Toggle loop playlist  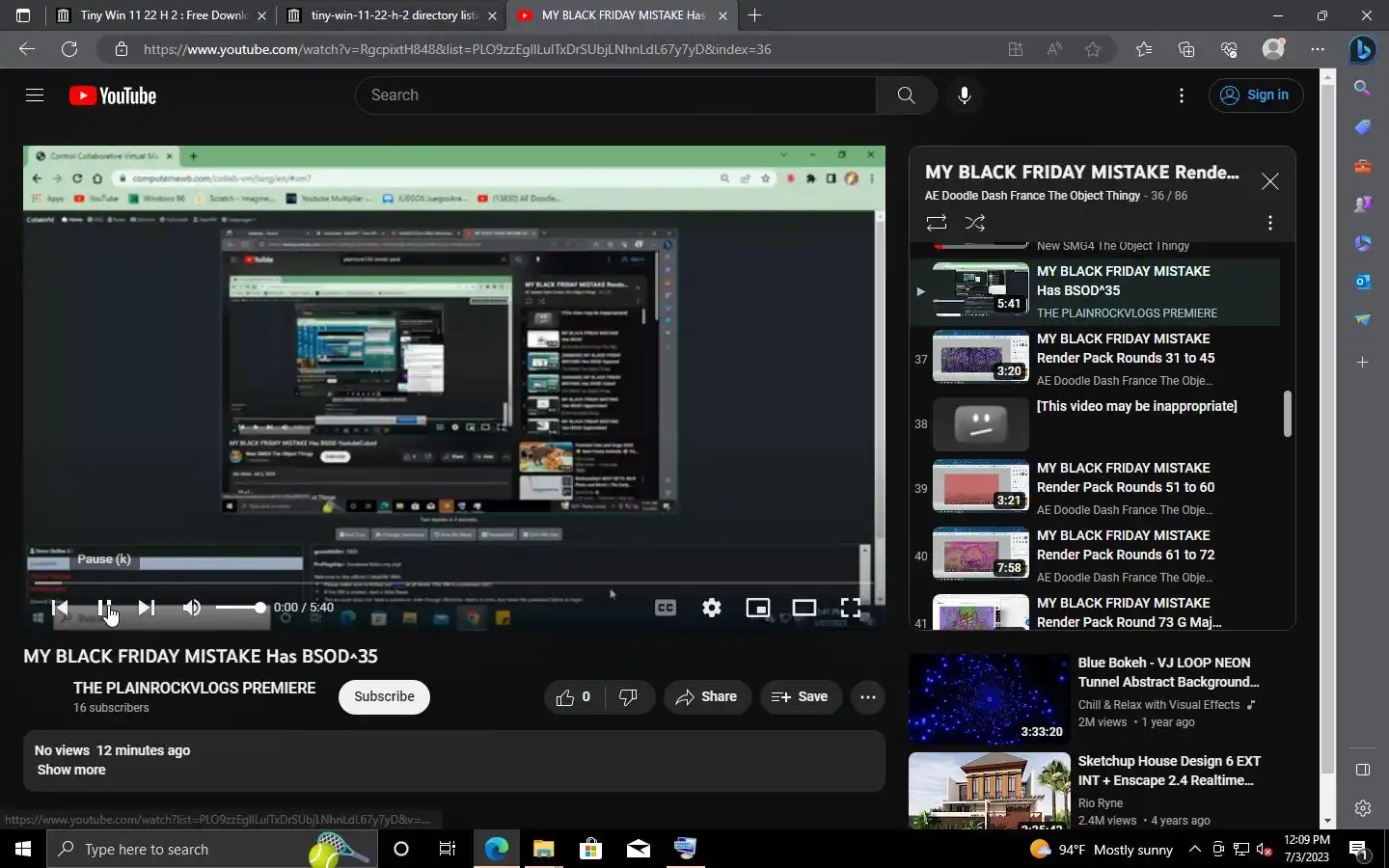click(937, 223)
